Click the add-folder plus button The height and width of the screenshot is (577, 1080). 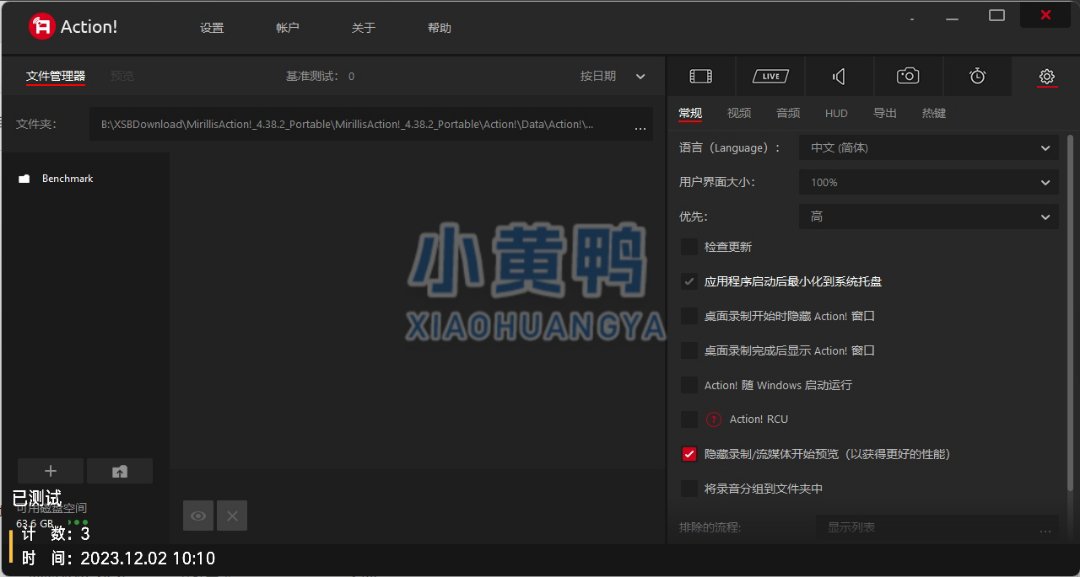(x=51, y=471)
